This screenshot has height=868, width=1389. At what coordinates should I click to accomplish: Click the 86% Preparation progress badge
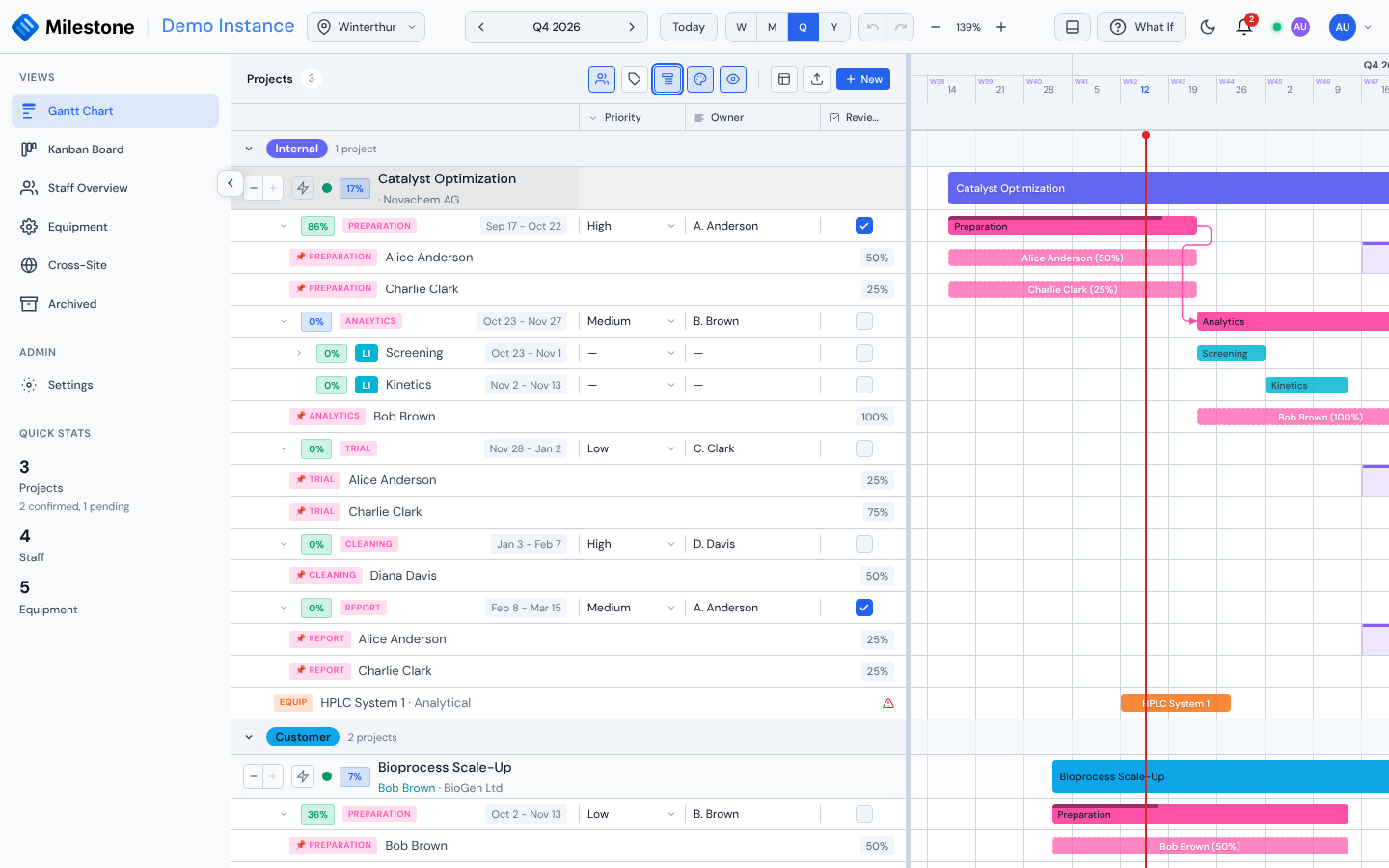pos(317,226)
